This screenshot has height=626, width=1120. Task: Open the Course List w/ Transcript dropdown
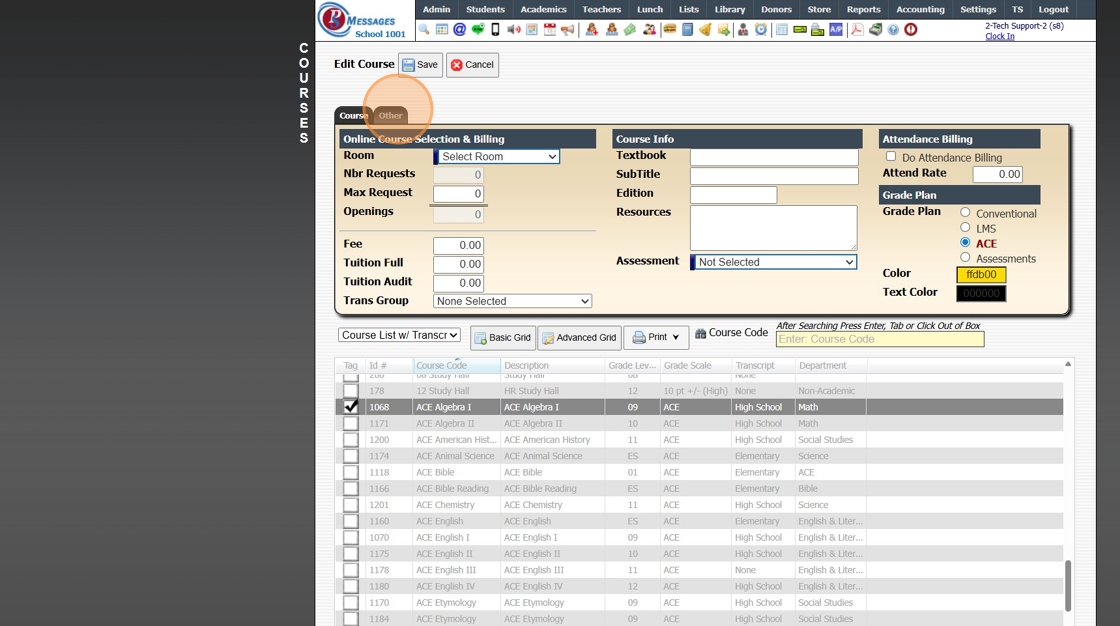(x=399, y=335)
